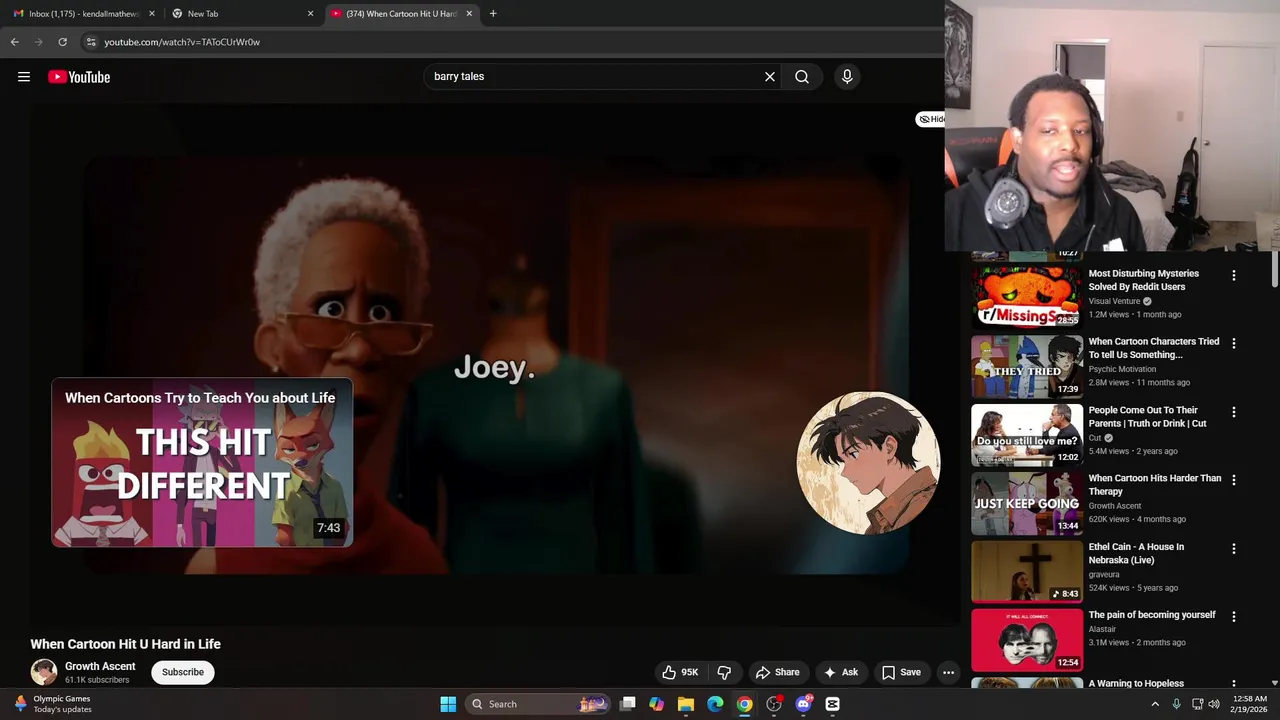Start voice search with microphone
The height and width of the screenshot is (720, 1280).
pyautogui.click(x=847, y=77)
